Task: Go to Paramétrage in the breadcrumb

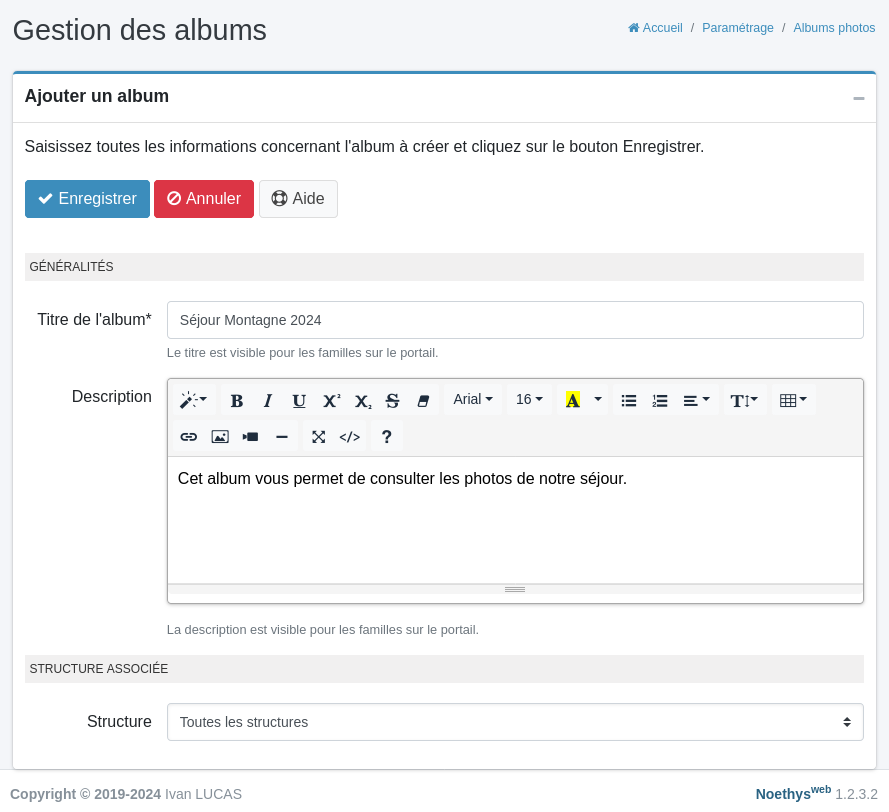Action: 737,28
